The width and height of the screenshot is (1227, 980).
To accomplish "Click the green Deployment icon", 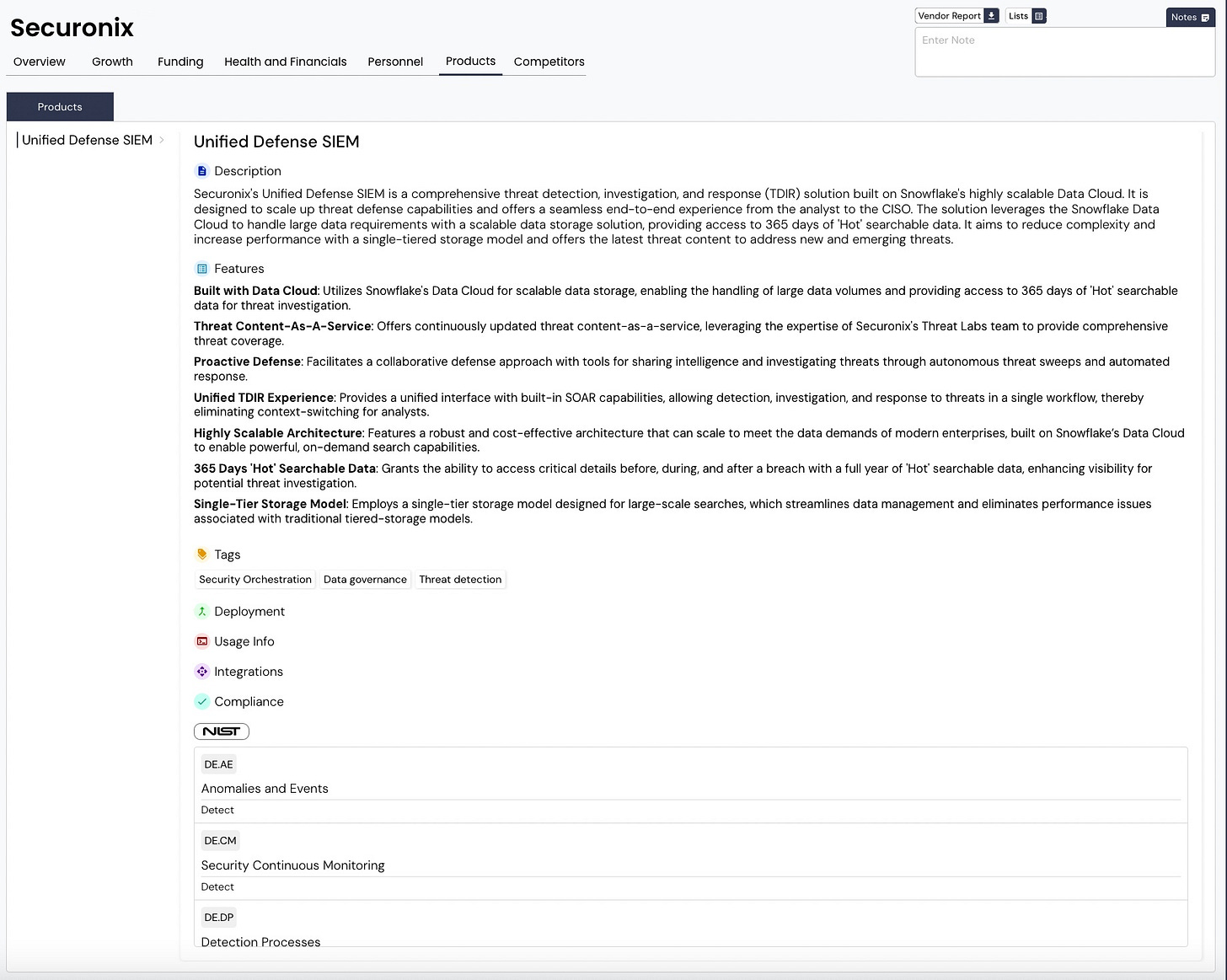I will [202, 612].
